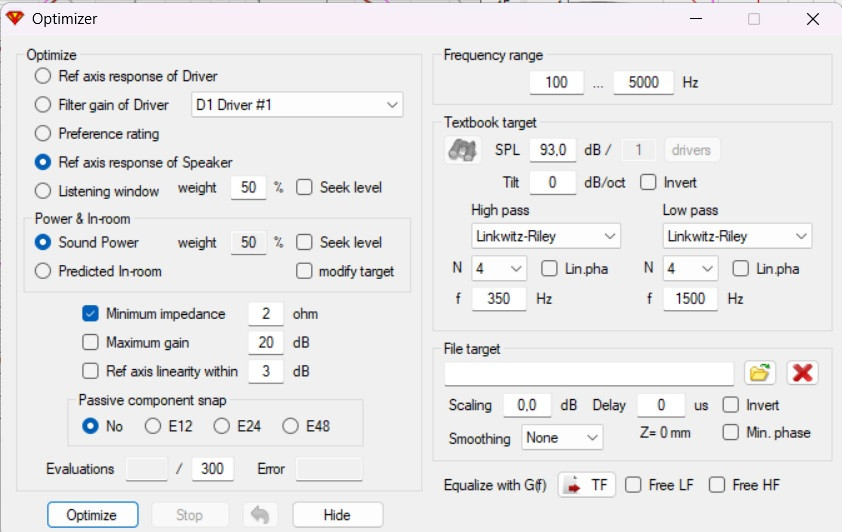The image size is (842, 532).
Task: Click the Hide button
Action: (x=338, y=515)
